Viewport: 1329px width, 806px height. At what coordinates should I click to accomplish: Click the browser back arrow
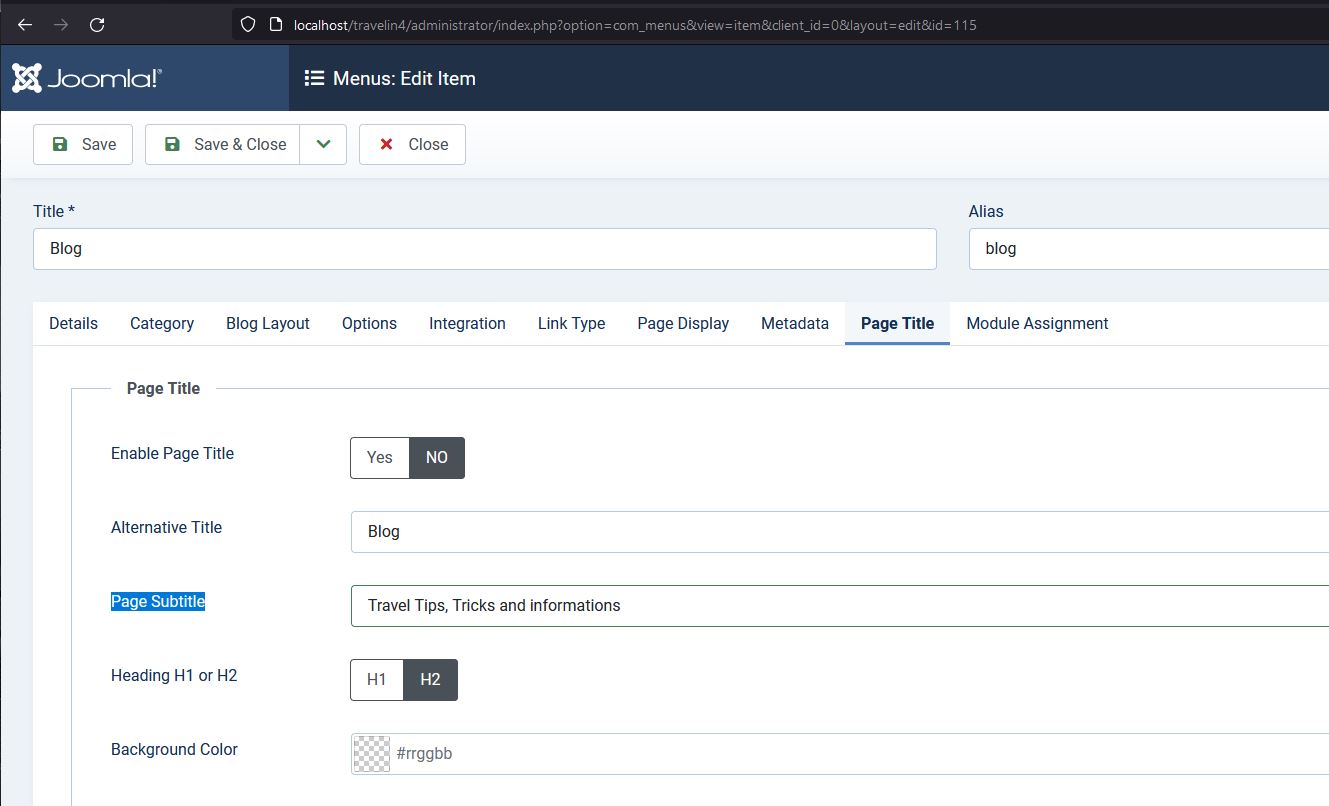click(25, 25)
